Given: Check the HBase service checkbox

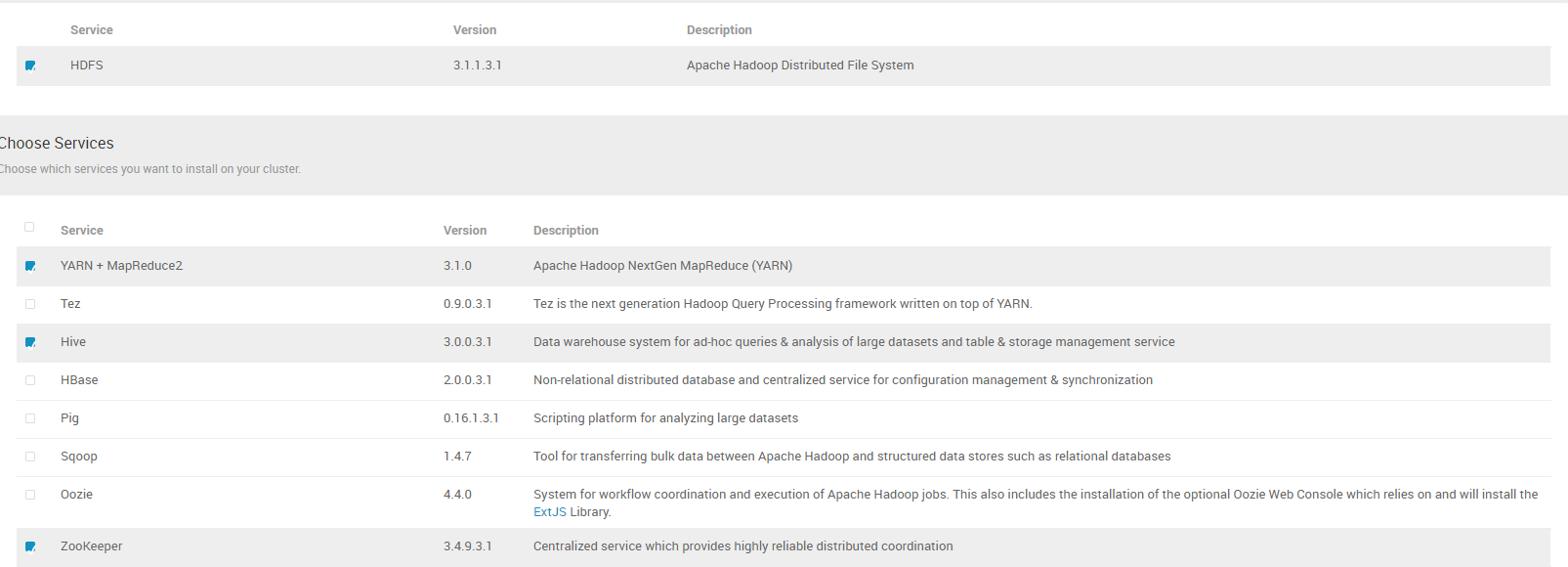Looking at the screenshot, I should click(x=30, y=380).
